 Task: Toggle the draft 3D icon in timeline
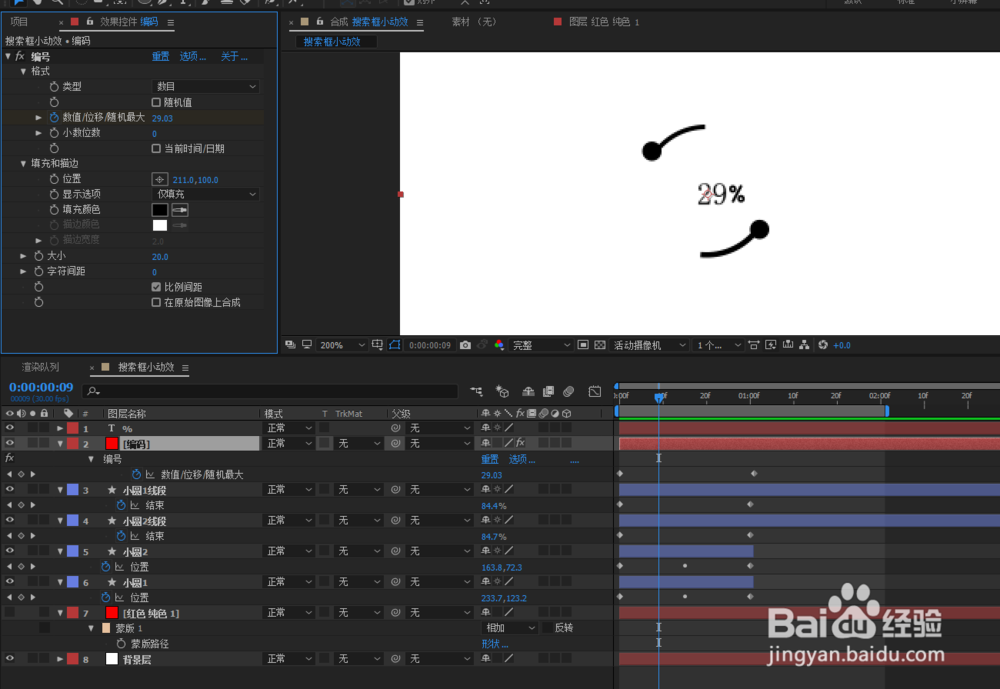503,391
